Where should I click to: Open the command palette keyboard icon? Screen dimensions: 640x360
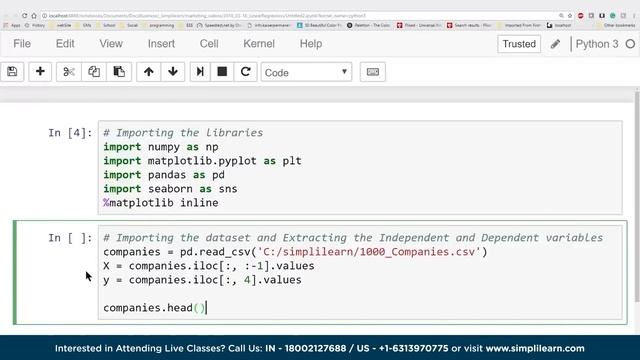tap(373, 72)
